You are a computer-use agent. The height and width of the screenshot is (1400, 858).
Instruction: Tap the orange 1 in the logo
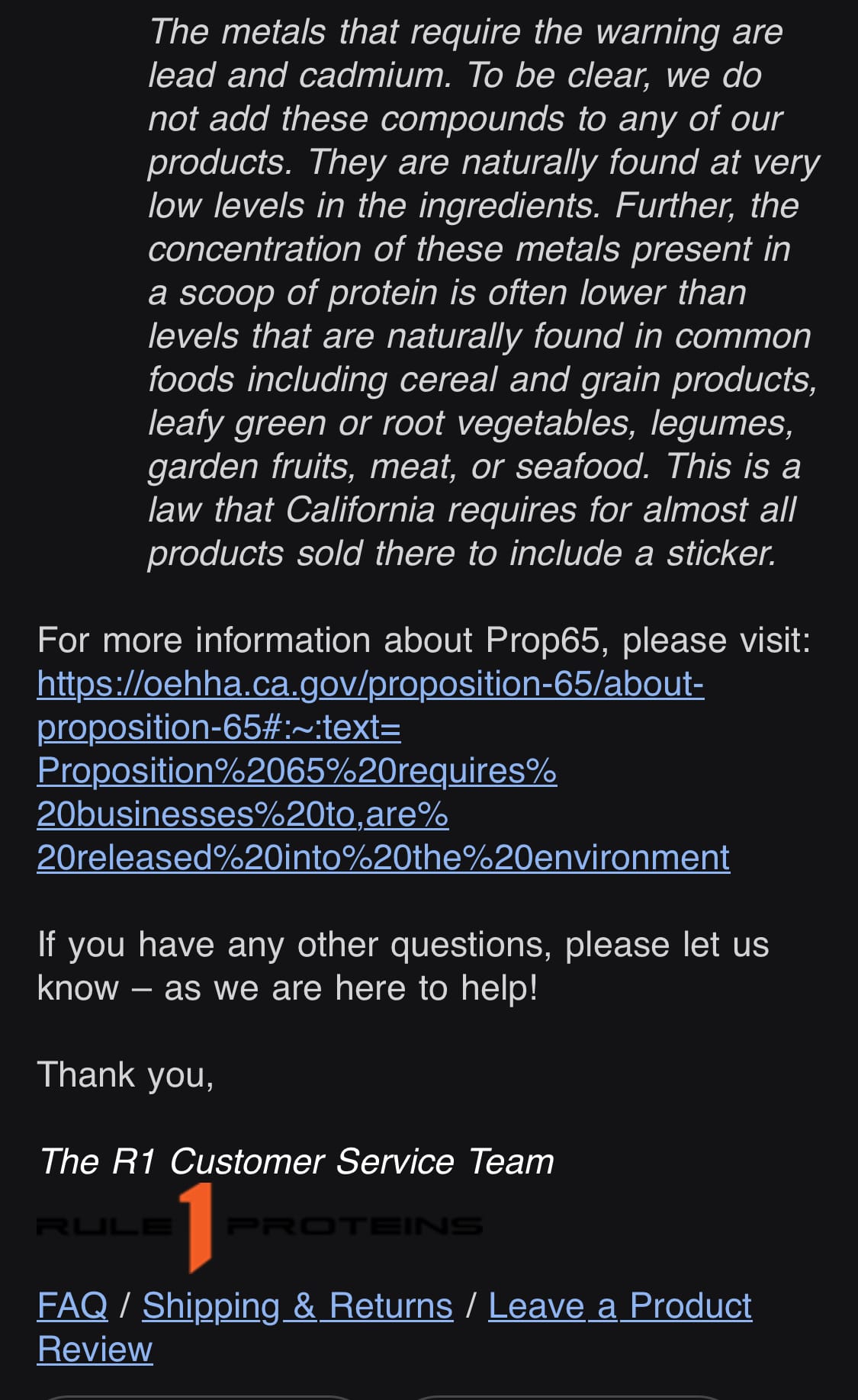(196, 1226)
